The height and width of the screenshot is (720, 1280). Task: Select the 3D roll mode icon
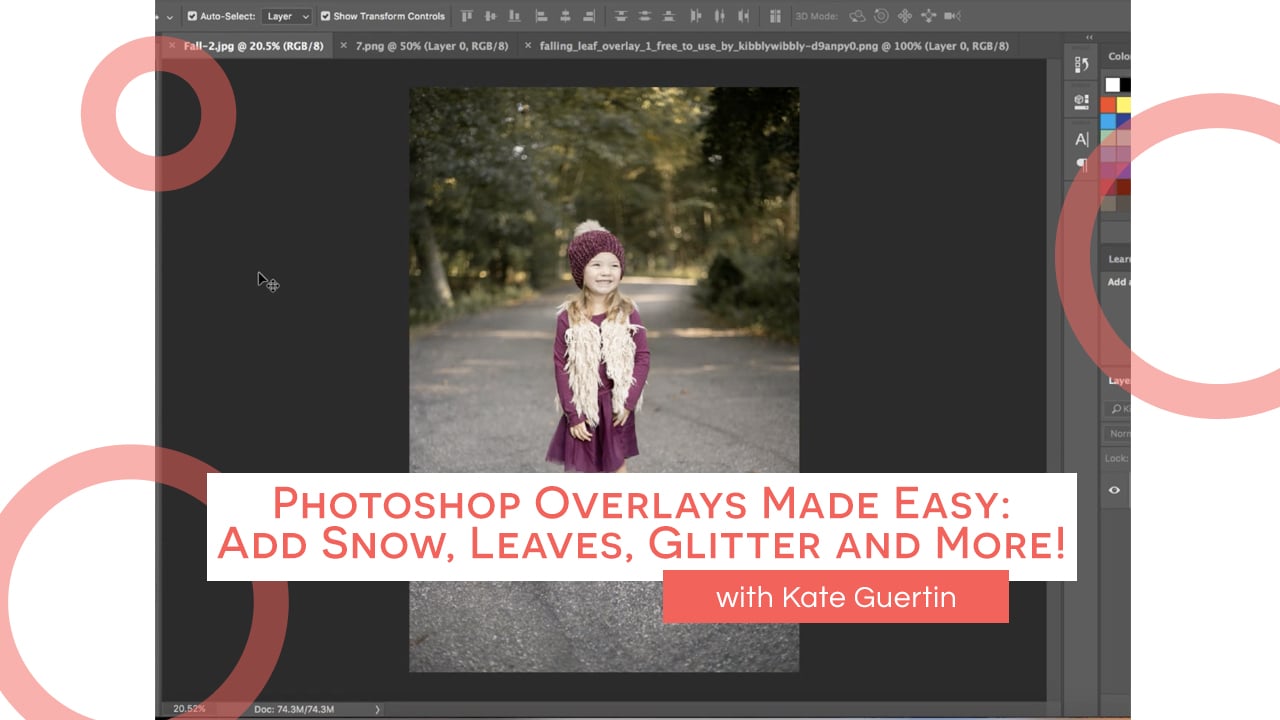click(x=881, y=16)
